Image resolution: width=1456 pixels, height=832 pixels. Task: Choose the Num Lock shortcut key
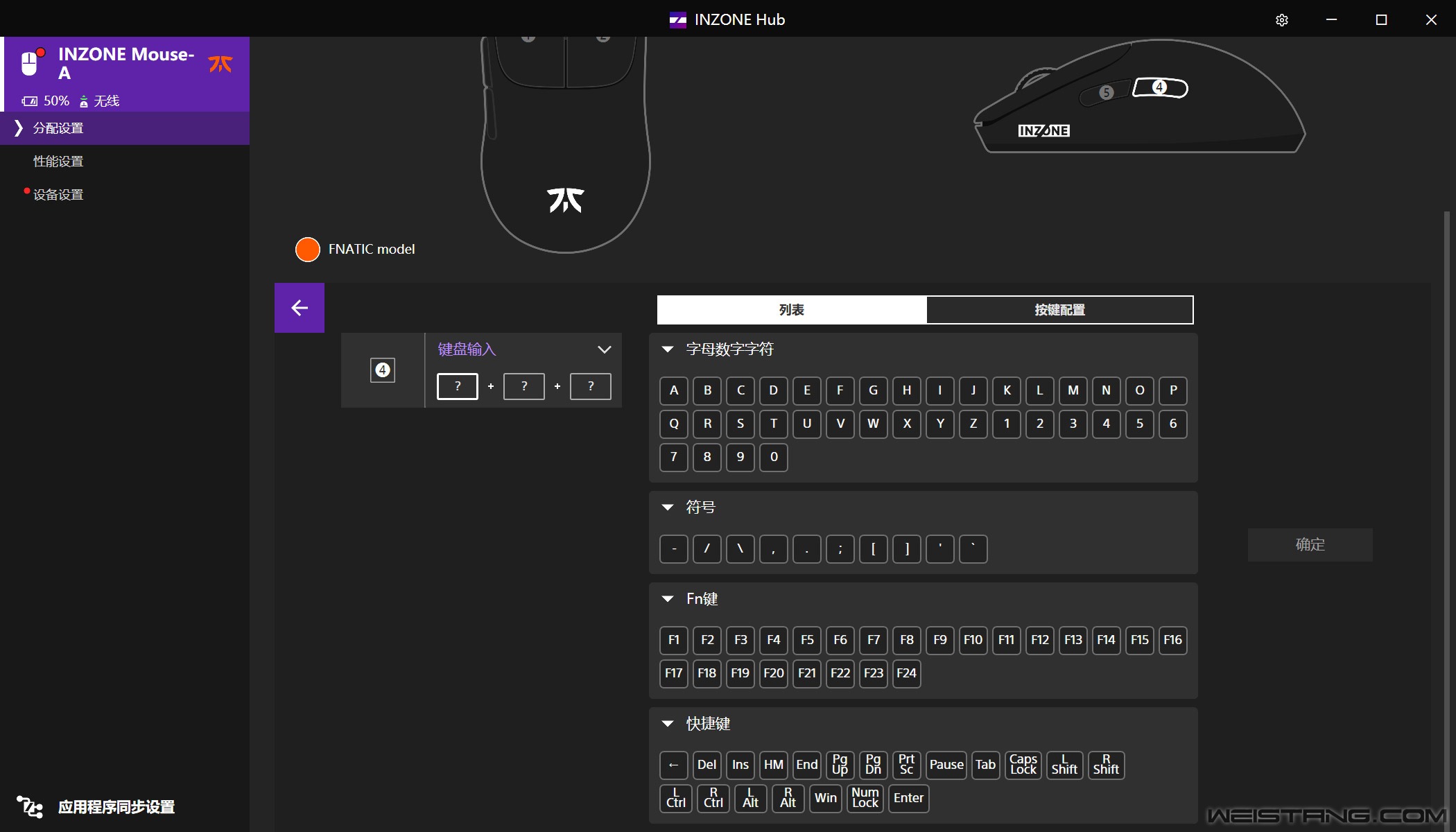865,798
